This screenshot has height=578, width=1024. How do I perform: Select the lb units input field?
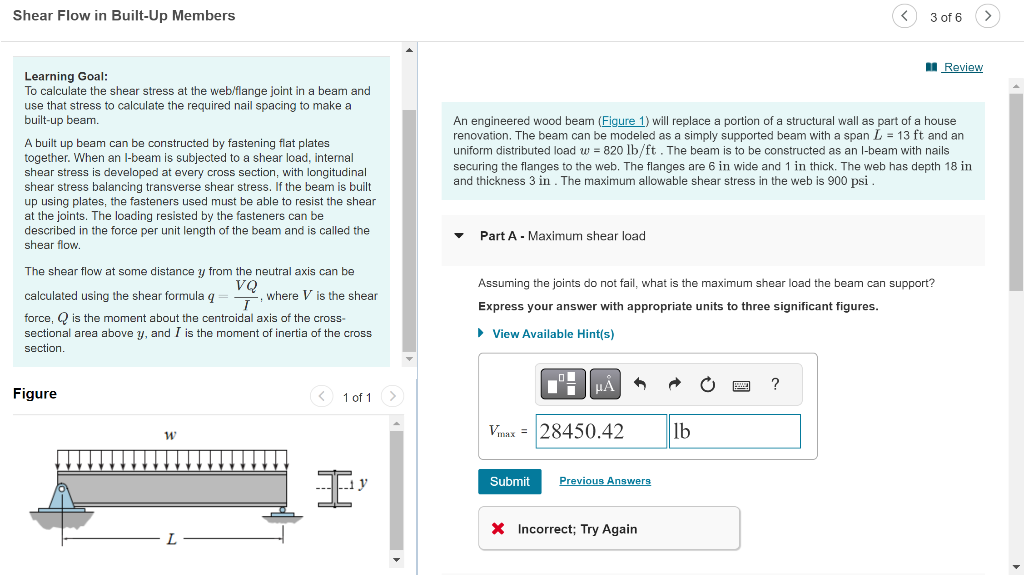point(734,431)
